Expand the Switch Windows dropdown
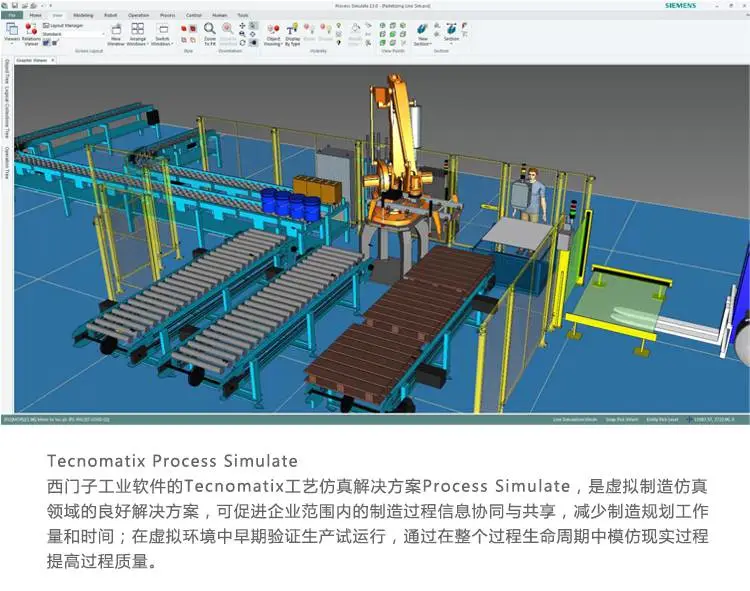 [162, 33]
